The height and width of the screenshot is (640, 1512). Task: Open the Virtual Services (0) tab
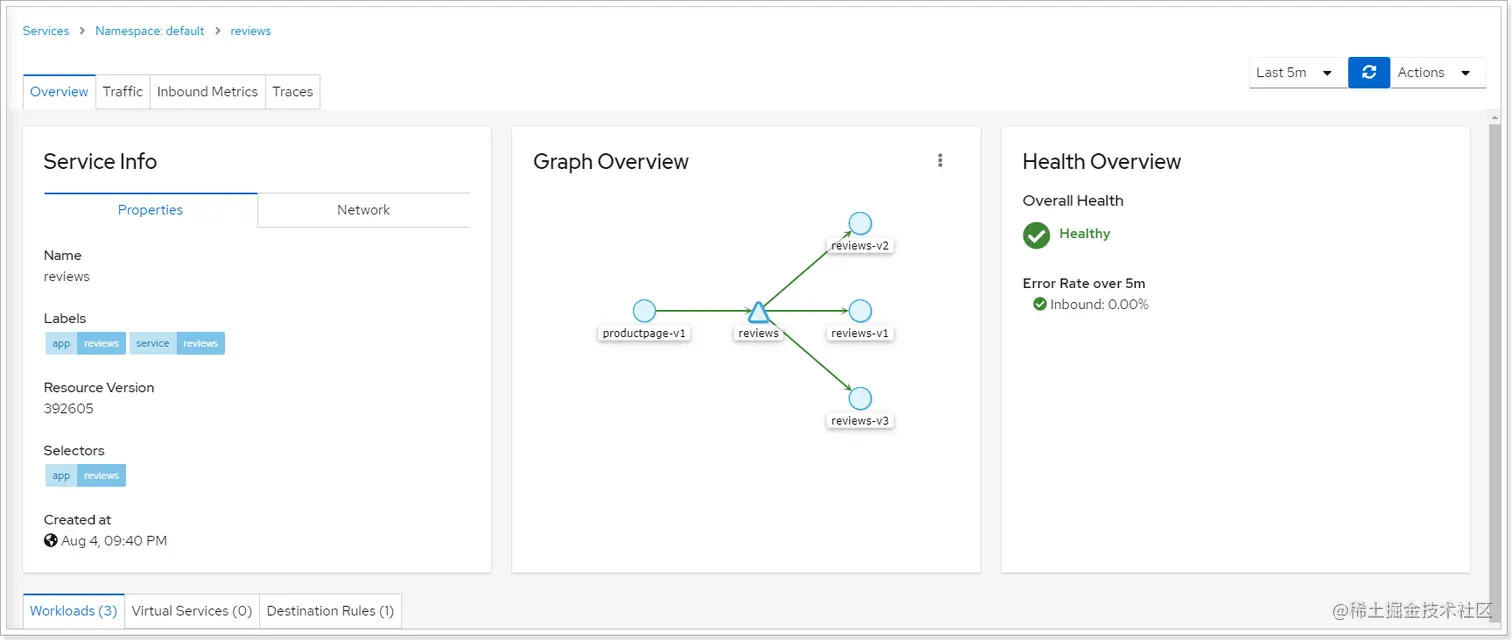click(192, 611)
